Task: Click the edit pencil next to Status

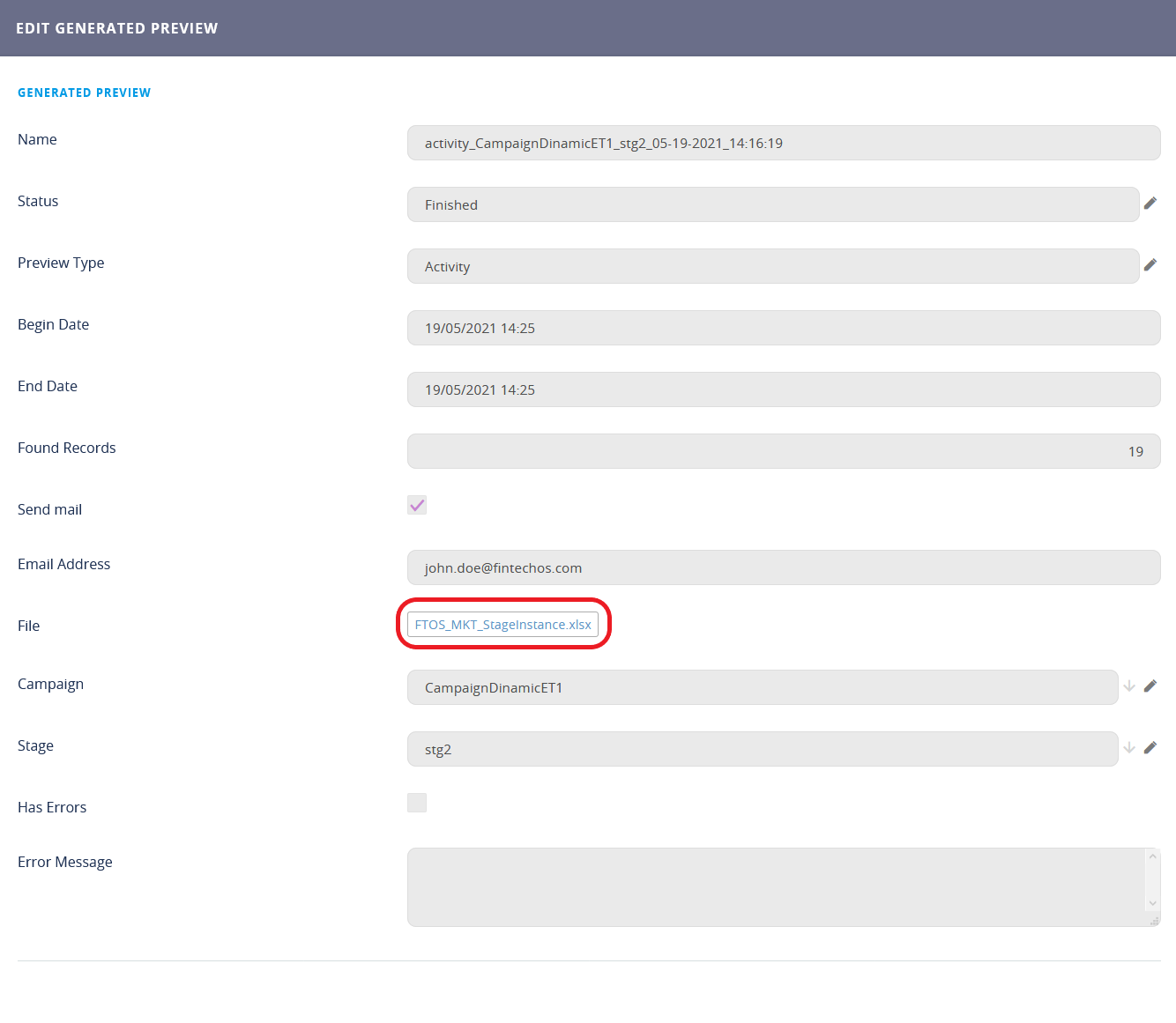Action: (1150, 204)
